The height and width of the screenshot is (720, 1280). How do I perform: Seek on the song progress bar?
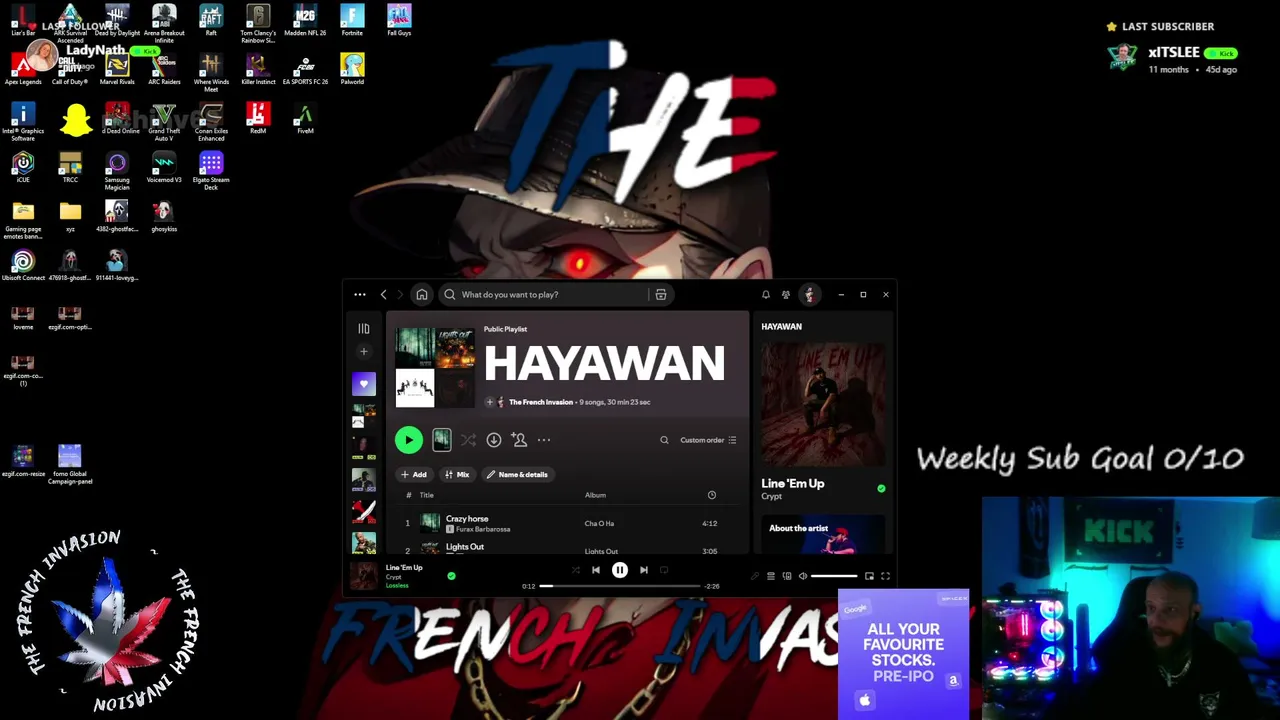620,586
